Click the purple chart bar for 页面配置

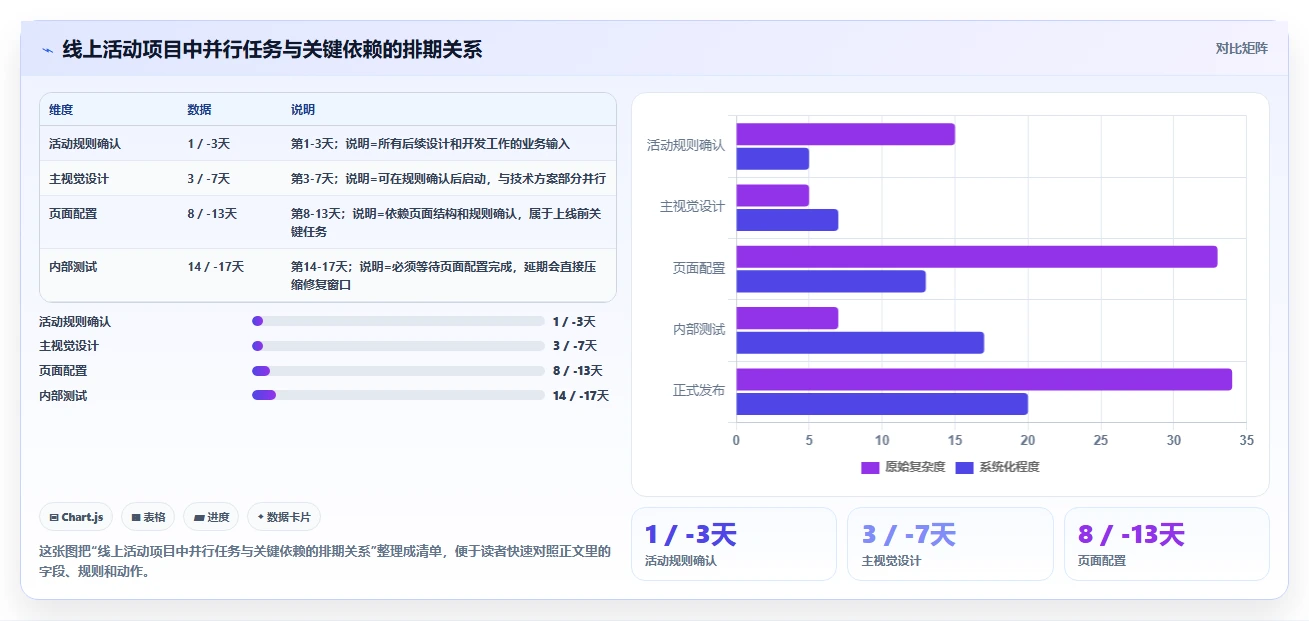tap(976, 257)
